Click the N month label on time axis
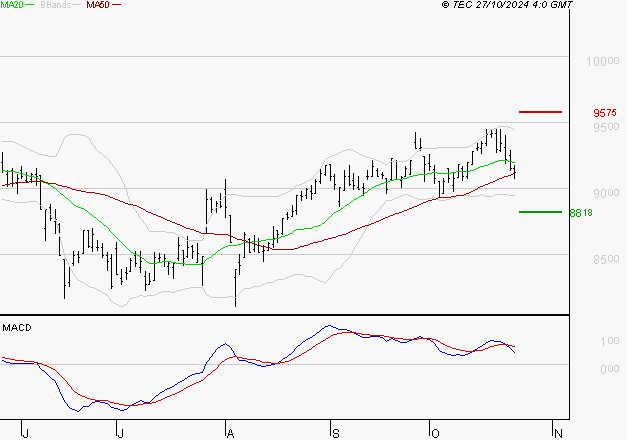This screenshot has width=627, height=440. point(558,433)
